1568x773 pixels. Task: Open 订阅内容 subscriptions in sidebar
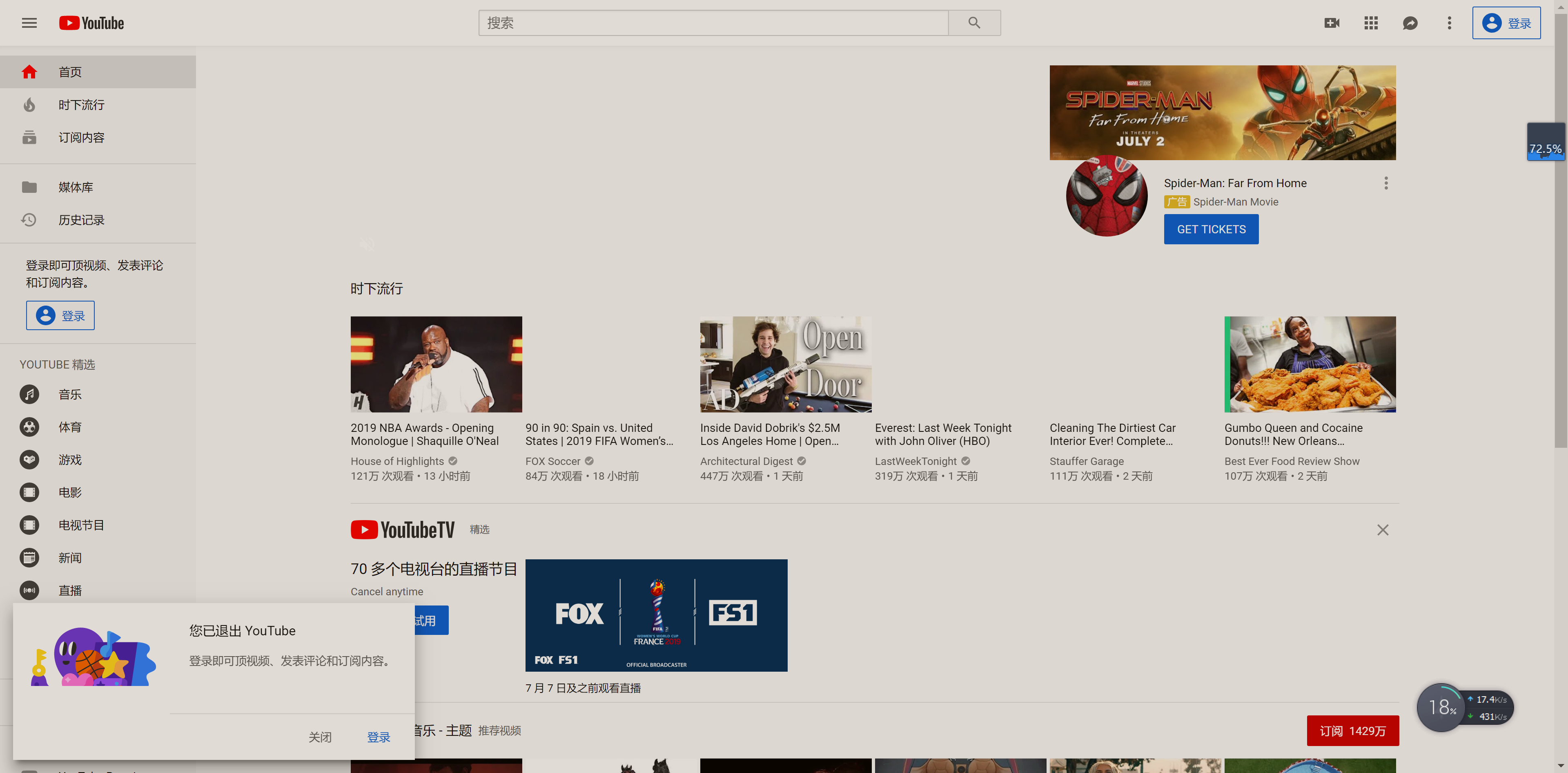pos(98,138)
